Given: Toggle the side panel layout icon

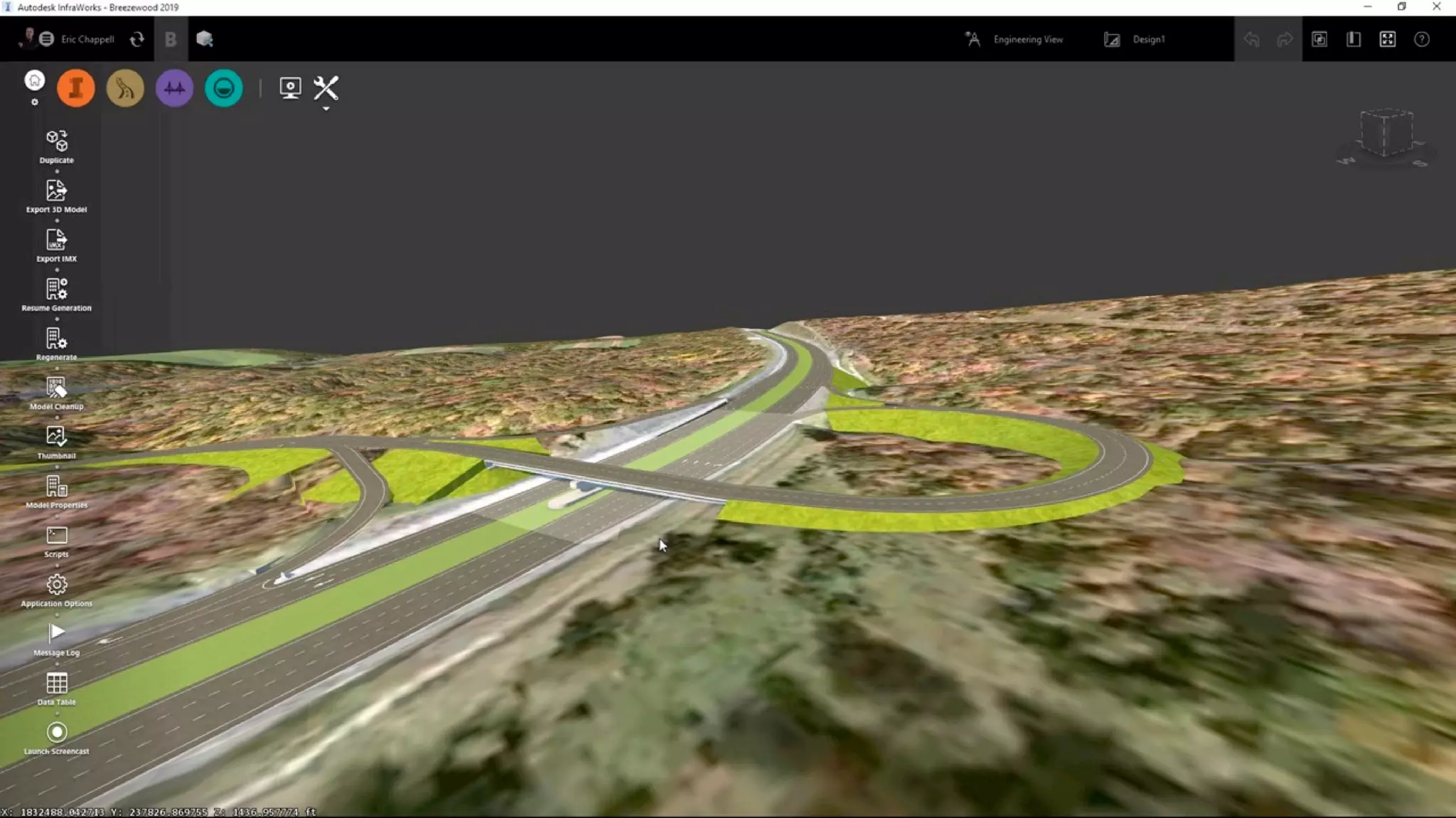Looking at the screenshot, I should (1353, 39).
